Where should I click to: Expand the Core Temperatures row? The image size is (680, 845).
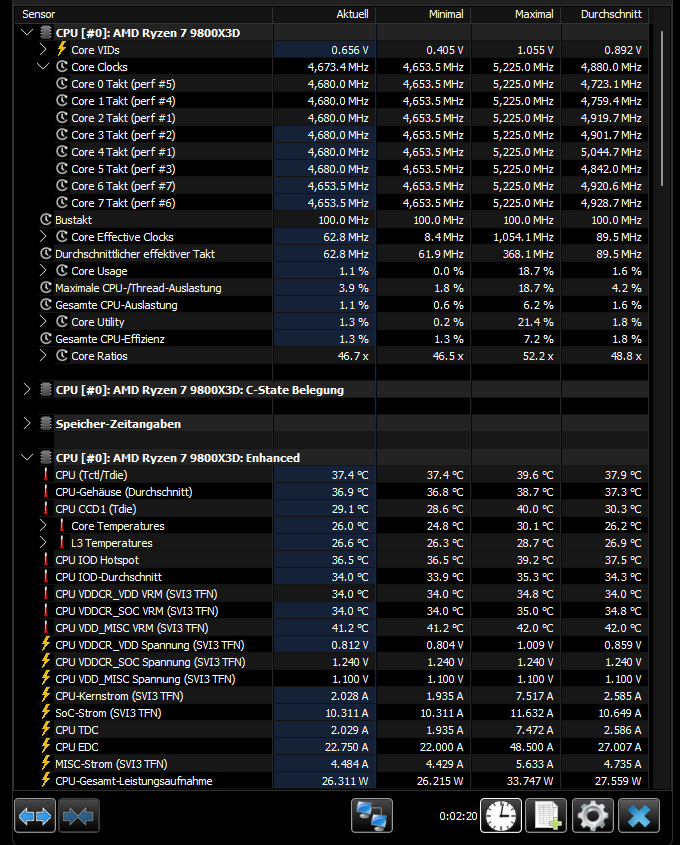[43, 525]
